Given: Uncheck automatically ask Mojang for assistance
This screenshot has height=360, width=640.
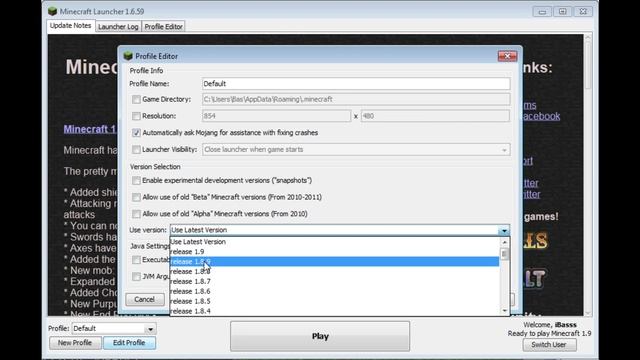Looking at the screenshot, I should tap(136, 133).
